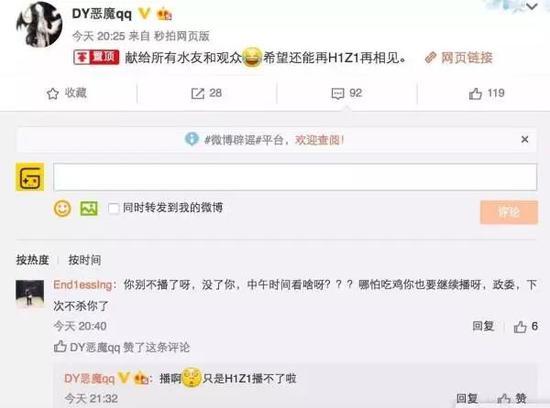Like the post with 119 thumbs-up

pos(475,94)
